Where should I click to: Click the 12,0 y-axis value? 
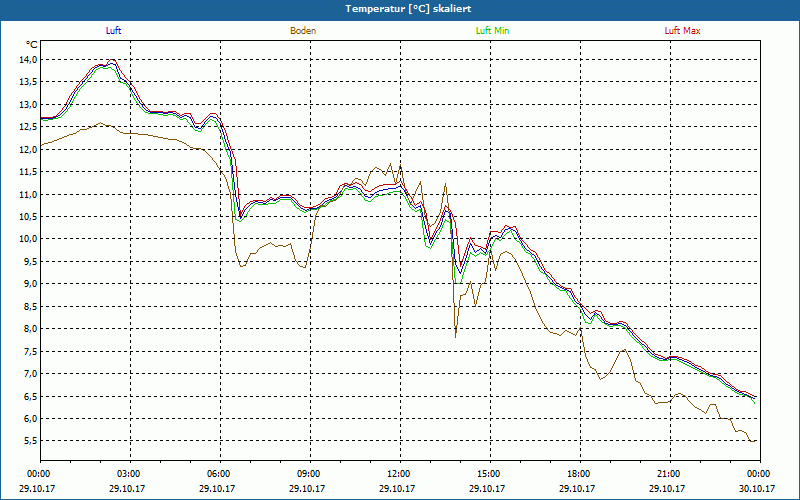[x=29, y=149]
